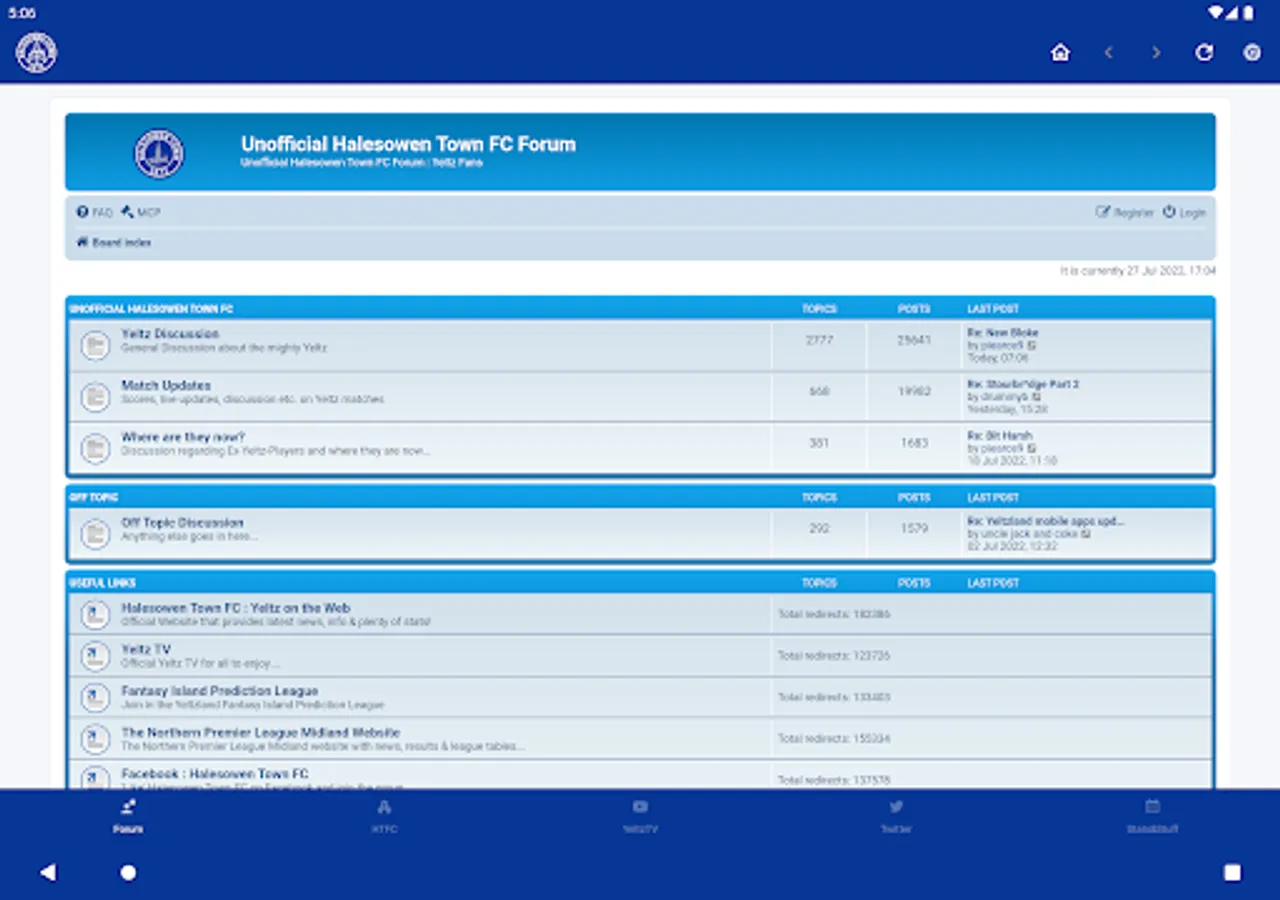The width and height of the screenshot is (1280, 900).
Task: Open the Match Updates forum
Action: tap(166, 385)
